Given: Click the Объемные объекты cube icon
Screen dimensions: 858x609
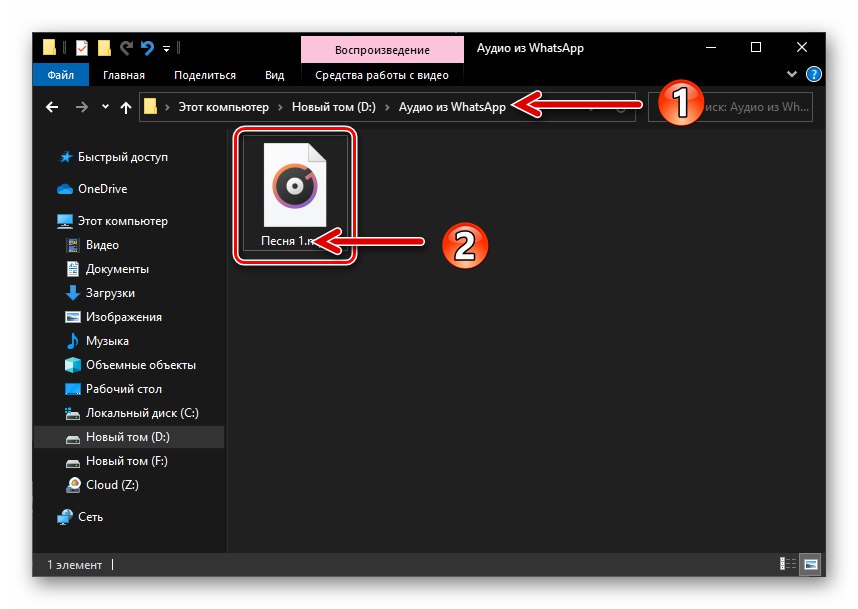Looking at the screenshot, I should point(72,365).
